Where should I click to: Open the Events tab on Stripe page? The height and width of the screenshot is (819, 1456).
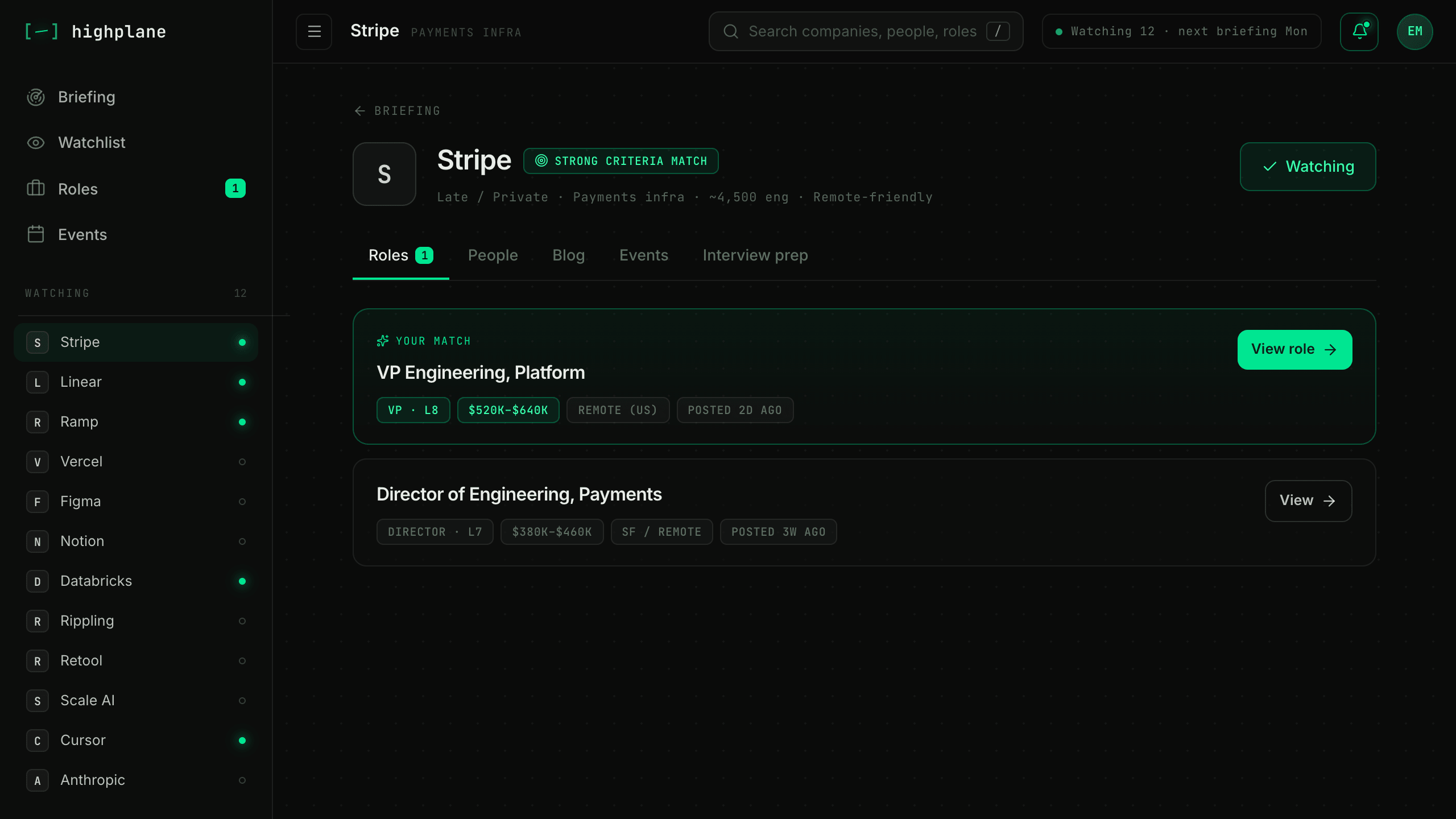click(643, 255)
